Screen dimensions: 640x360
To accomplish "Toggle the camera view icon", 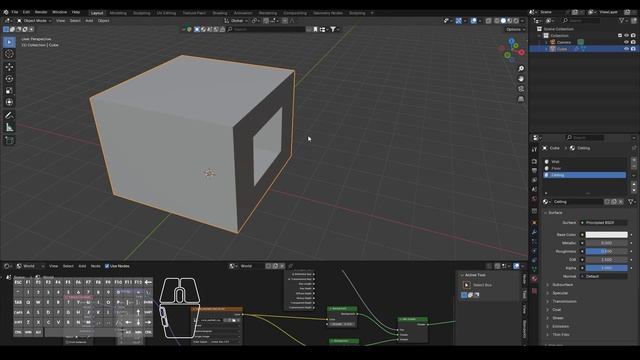I will (521, 89).
